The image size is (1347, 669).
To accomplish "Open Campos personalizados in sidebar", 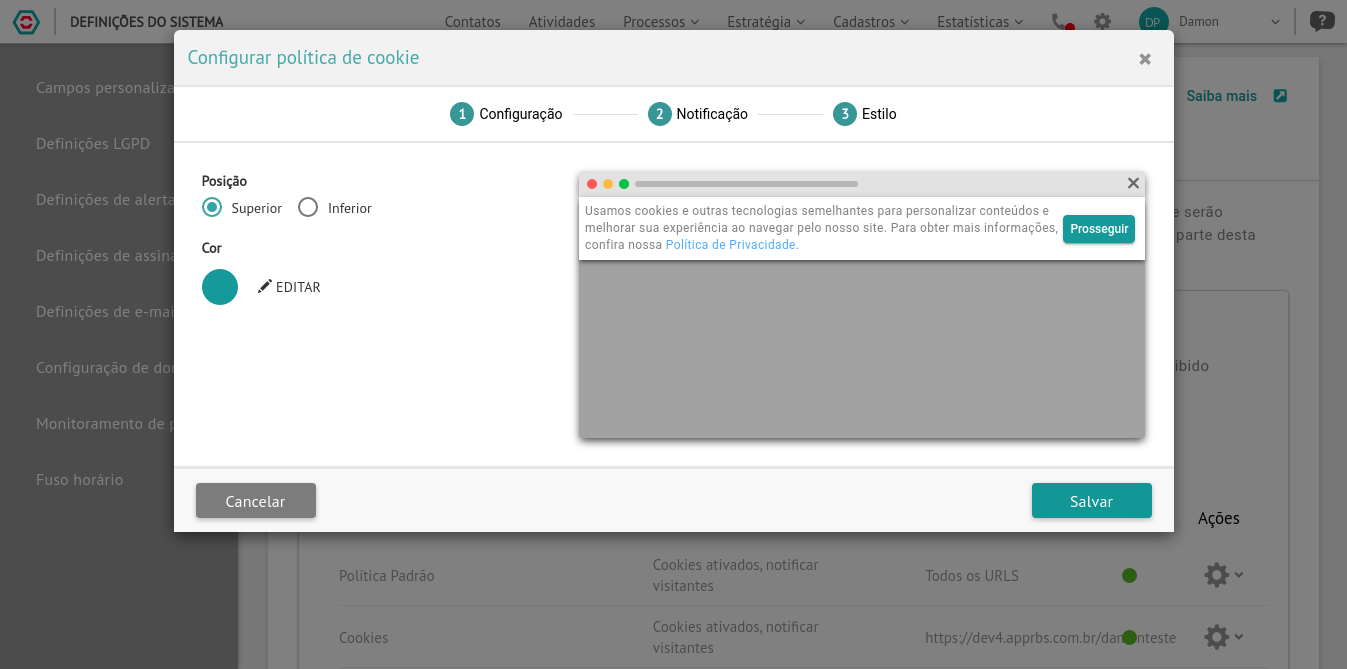I will pos(105,88).
